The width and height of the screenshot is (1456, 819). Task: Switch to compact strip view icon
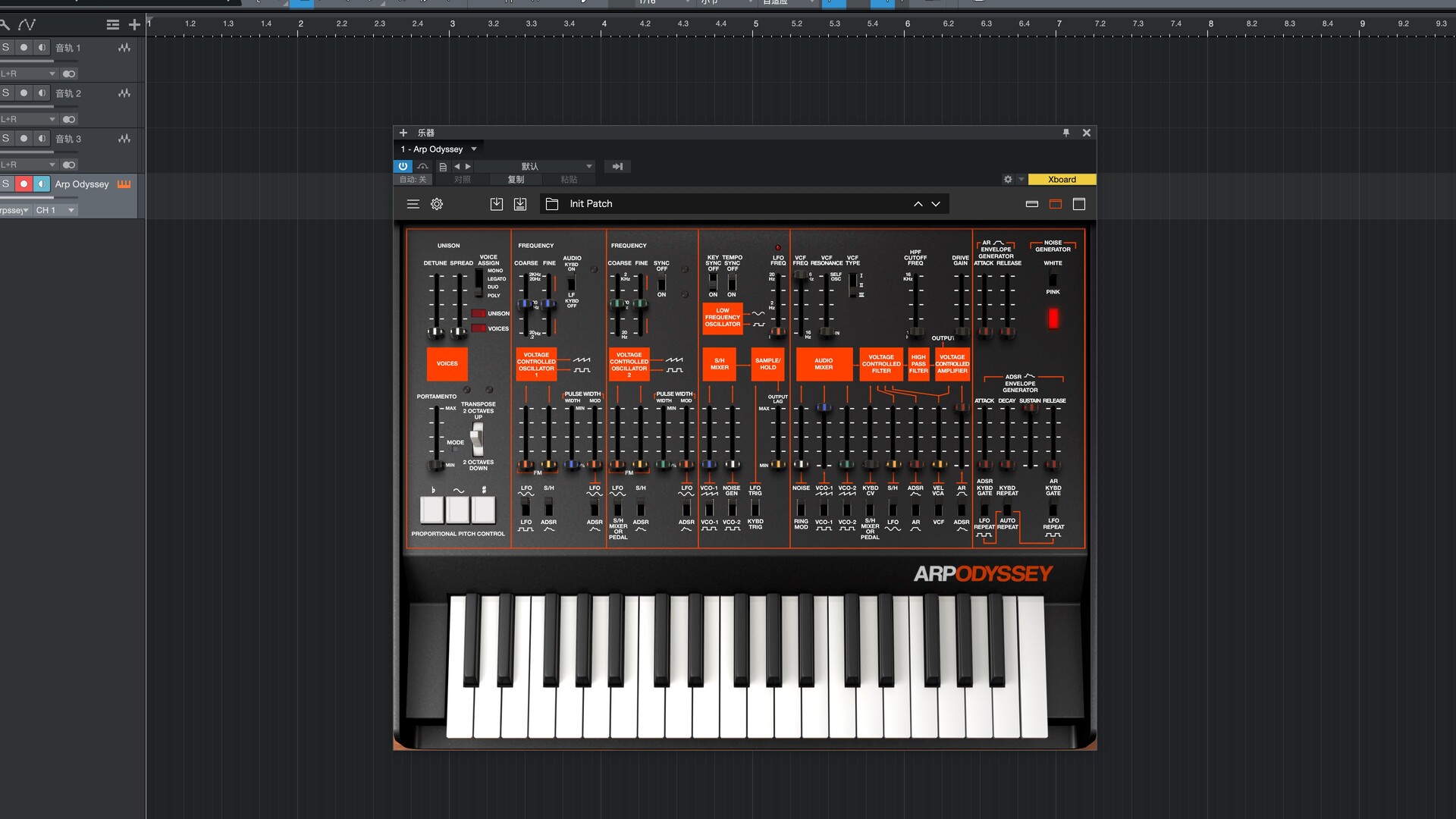tap(1032, 204)
